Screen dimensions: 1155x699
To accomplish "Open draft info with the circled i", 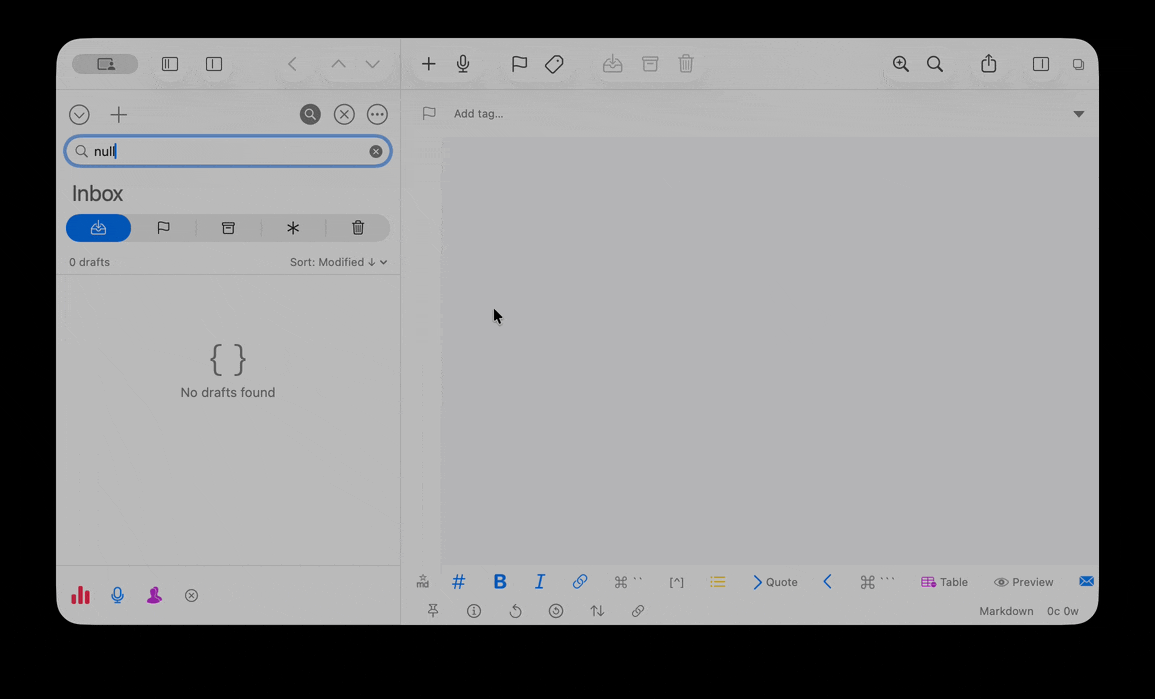I will (474, 611).
